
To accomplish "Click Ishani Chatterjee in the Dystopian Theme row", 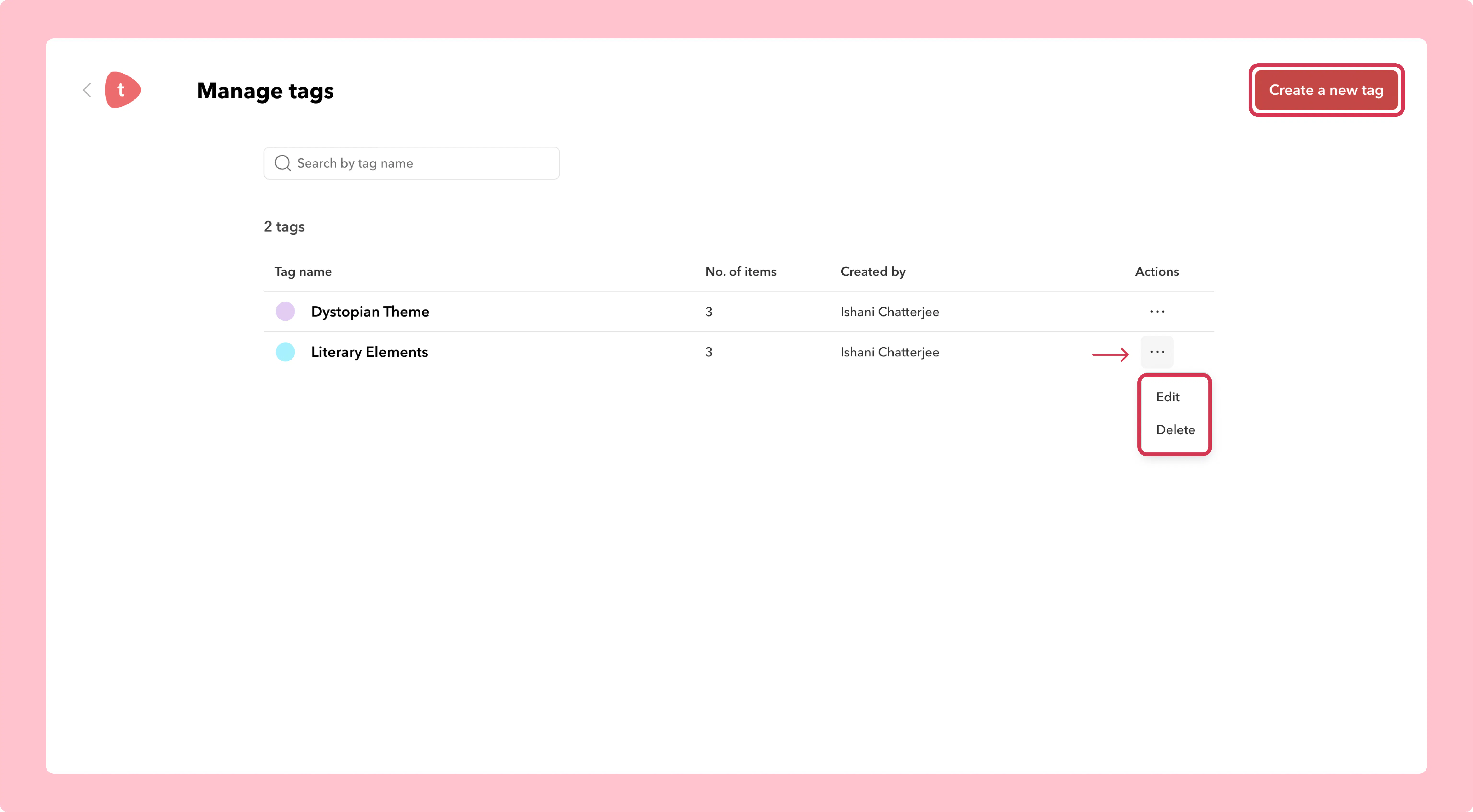I will point(890,312).
